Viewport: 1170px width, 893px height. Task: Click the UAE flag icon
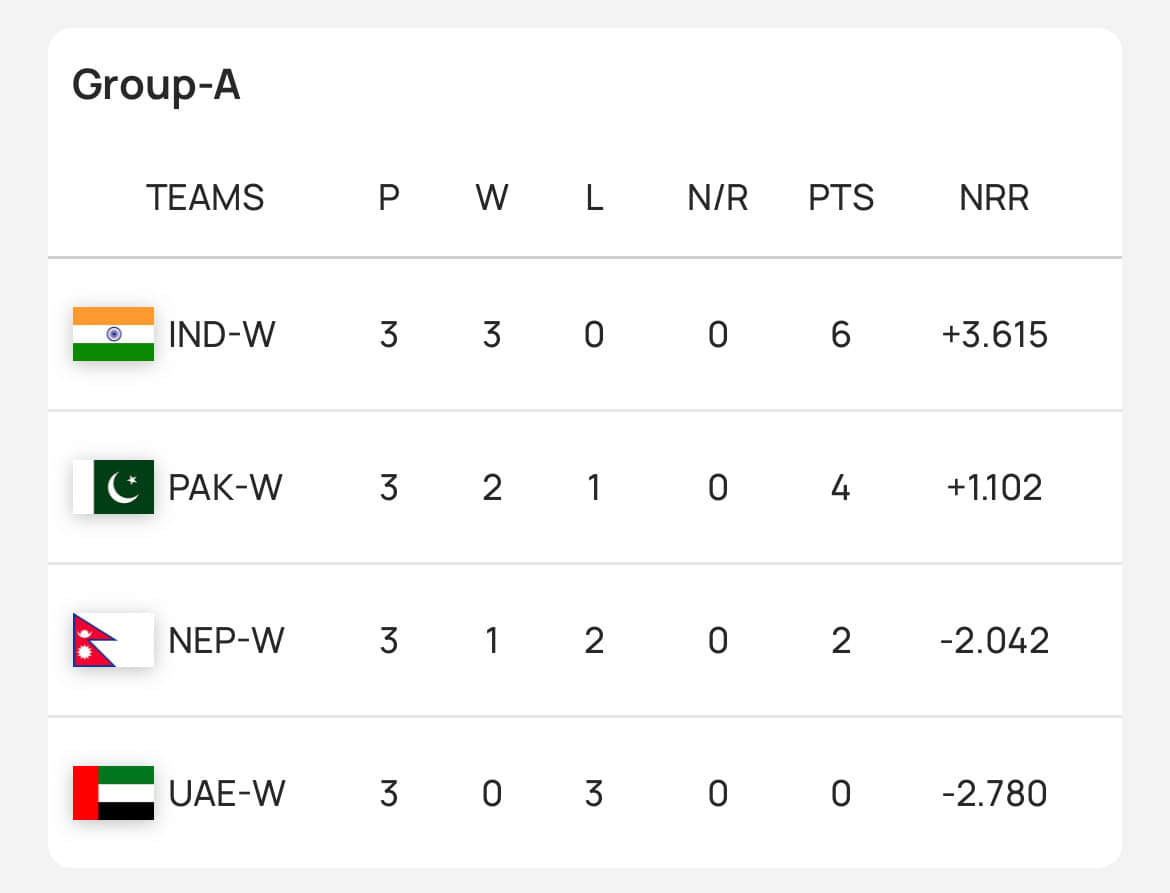pyautogui.click(x=113, y=793)
